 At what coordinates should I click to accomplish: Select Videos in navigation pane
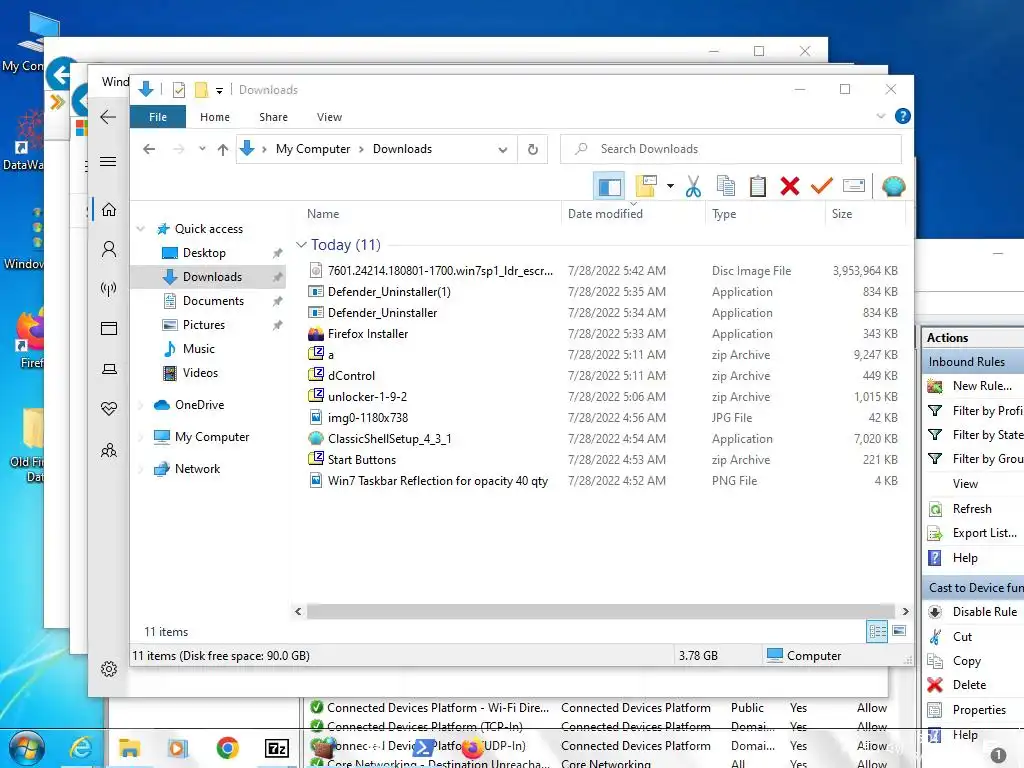(200, 373)
